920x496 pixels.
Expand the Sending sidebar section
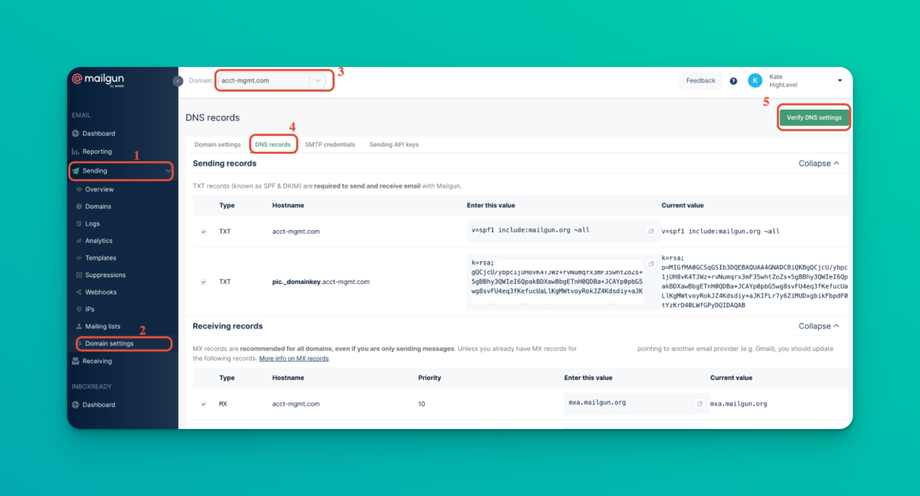click(121, 171)
